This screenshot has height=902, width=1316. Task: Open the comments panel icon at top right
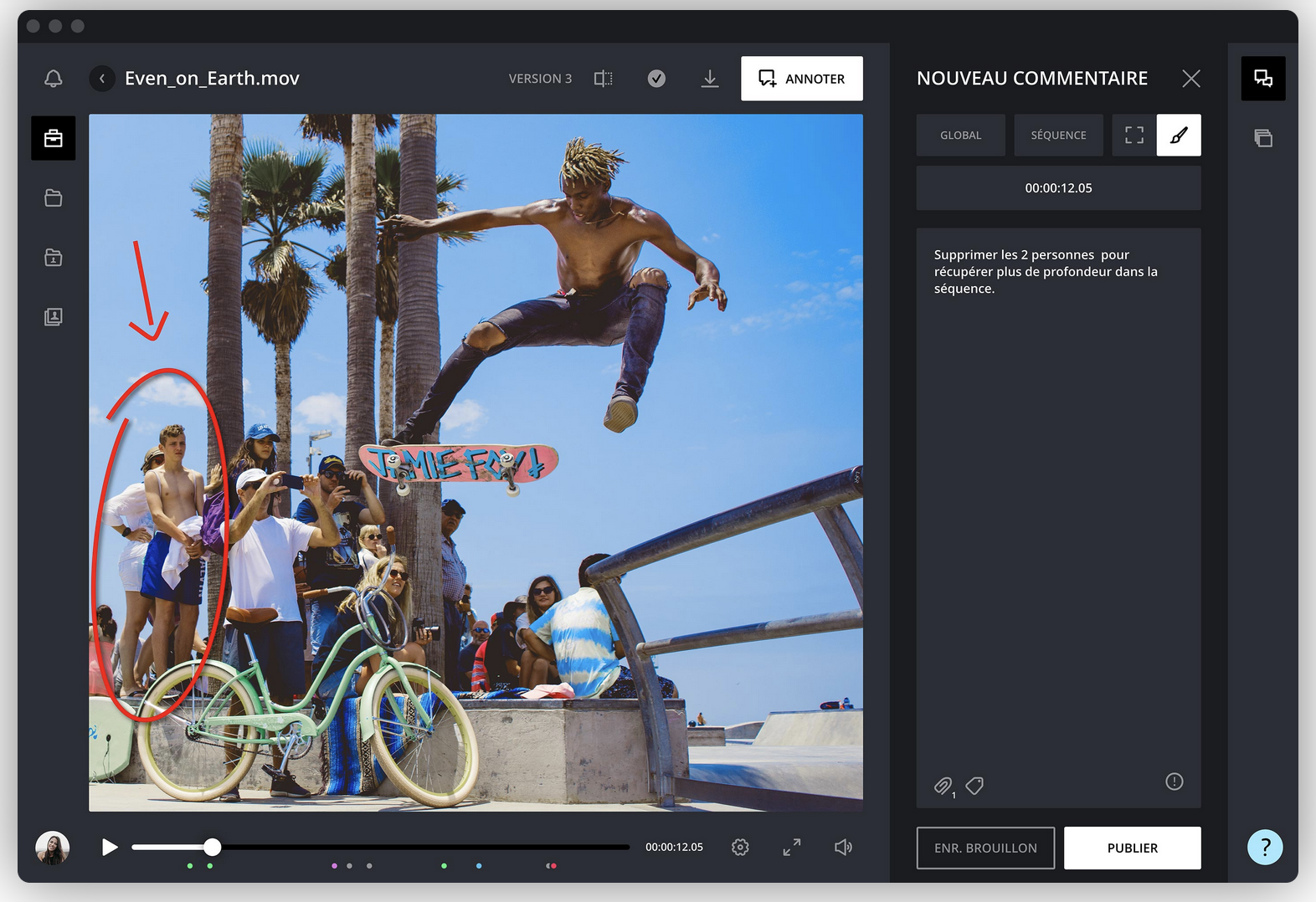1262,79
